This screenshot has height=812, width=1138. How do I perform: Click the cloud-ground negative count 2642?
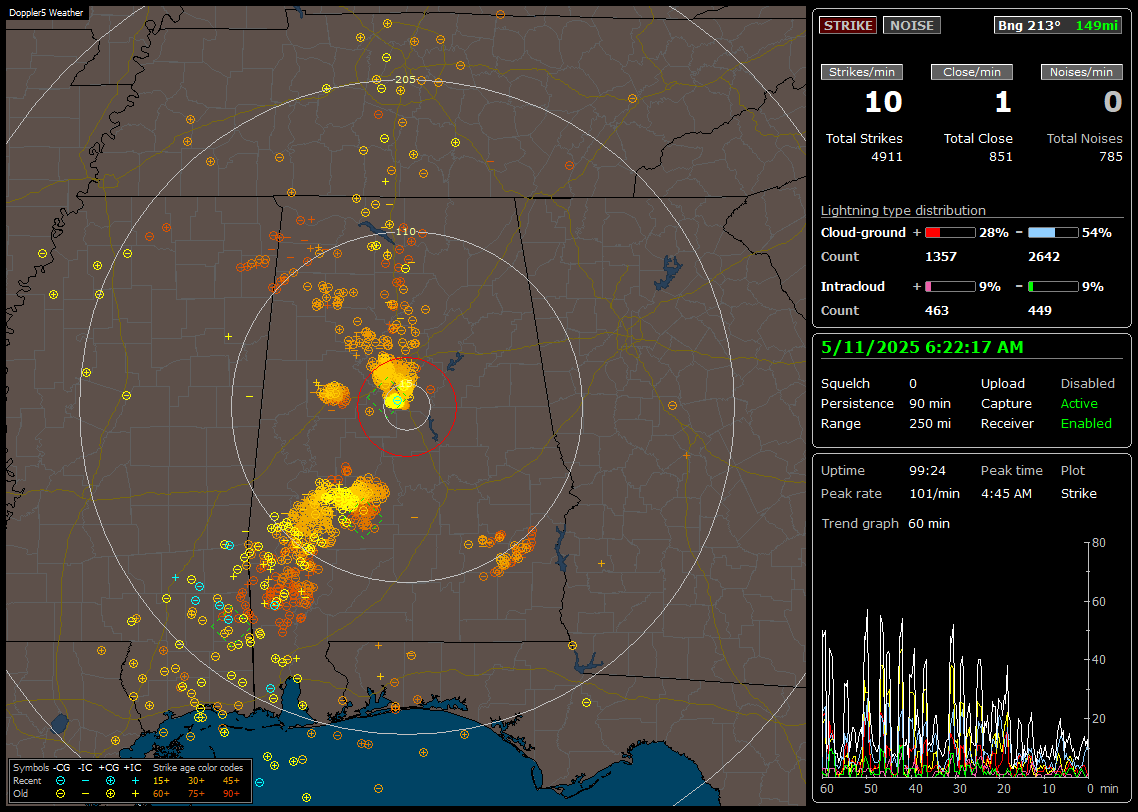[1044, 257]
